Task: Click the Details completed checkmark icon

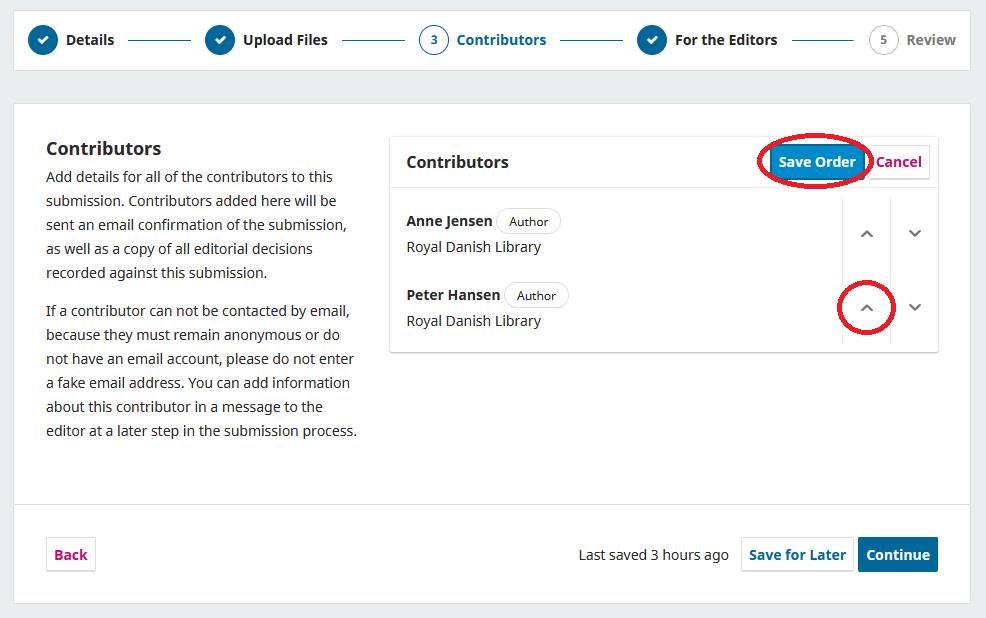Action: [43, 40]
